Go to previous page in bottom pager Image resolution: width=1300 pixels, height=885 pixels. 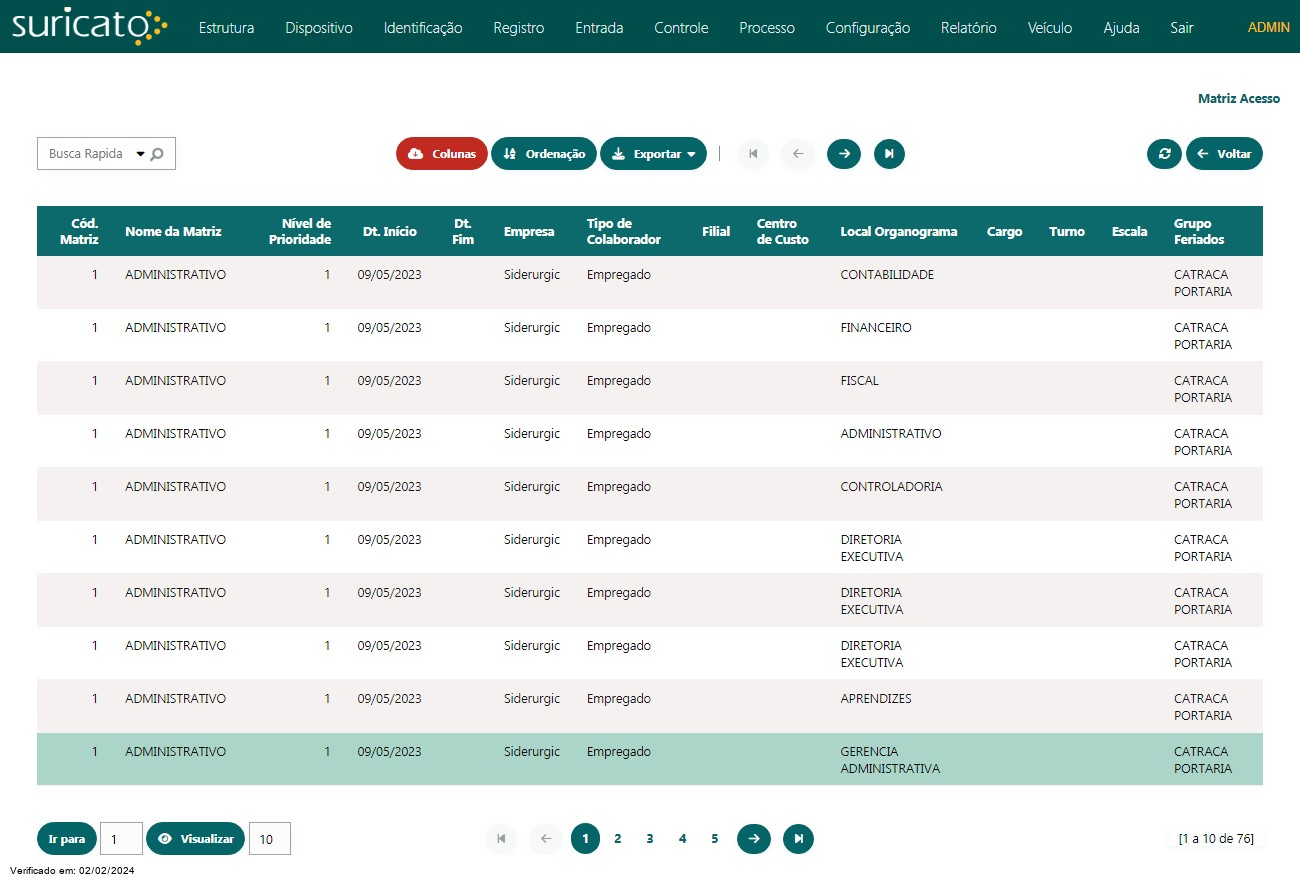(x=546, y=838)
